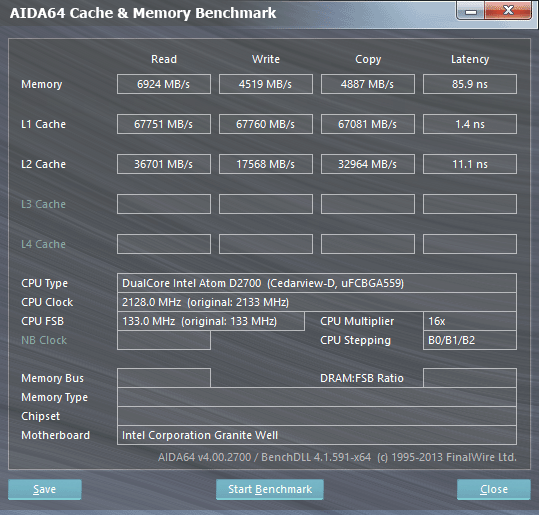Screen dimensions: 539x515
Task: Select CPU Stepping value B0/B1/B2
Action: (470, 340)
